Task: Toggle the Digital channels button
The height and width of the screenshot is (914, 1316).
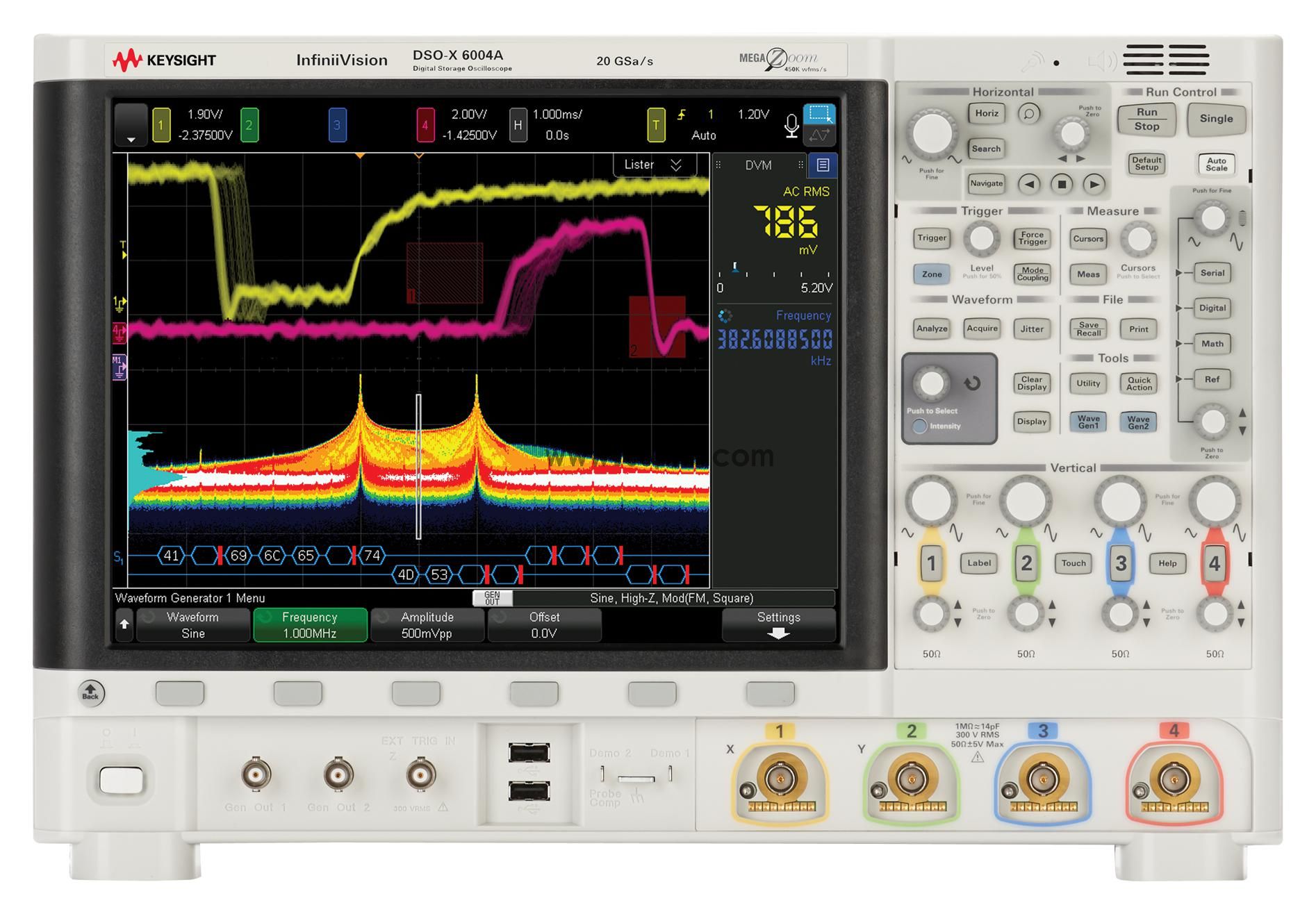Action: pyautogui.click(x=1212, y=308)
